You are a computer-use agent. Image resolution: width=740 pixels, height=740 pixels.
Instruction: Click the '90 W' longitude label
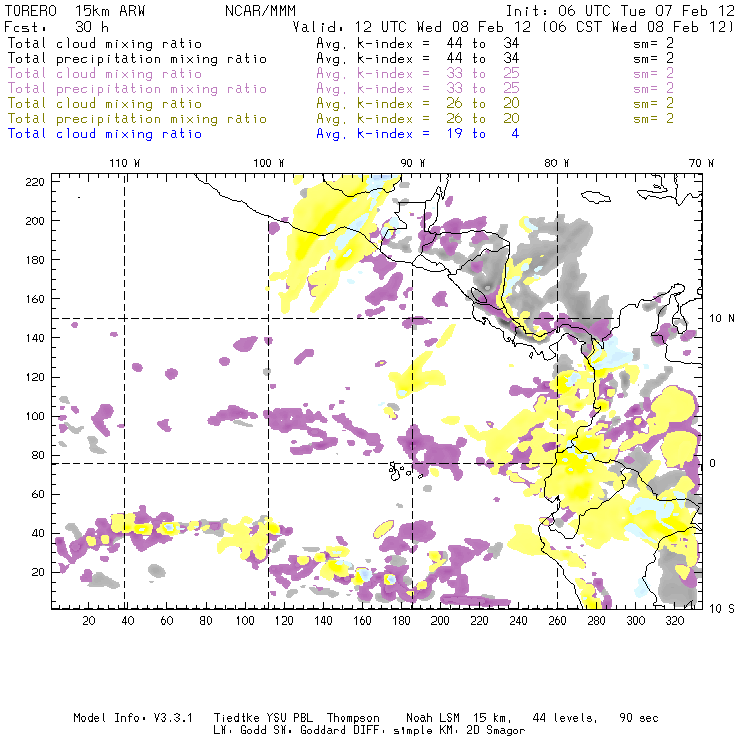(x=413, y=163)
